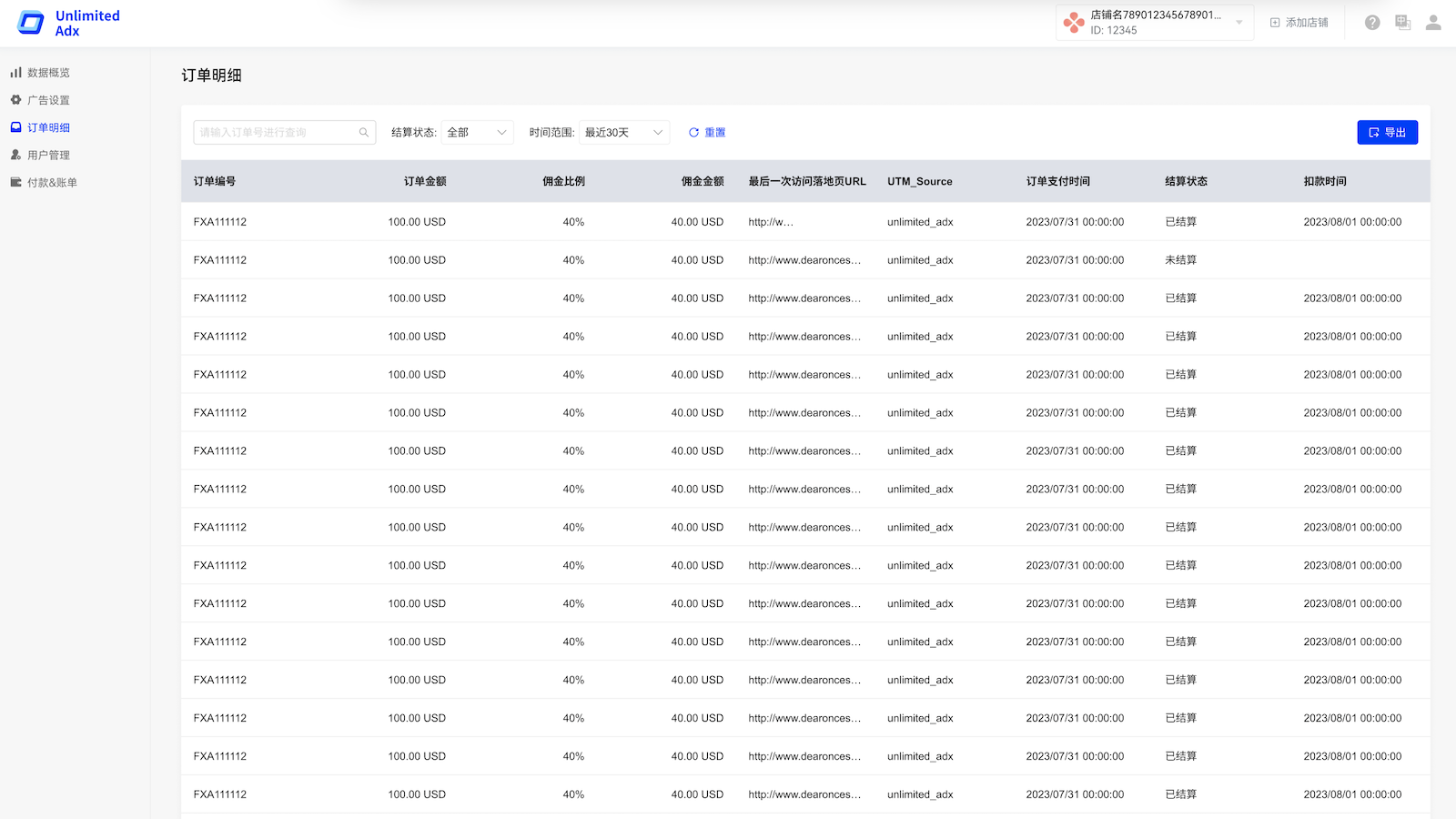Focus the order number search field
The height and width of the screenshot is (819, 1456).
(x=285, y=133)
